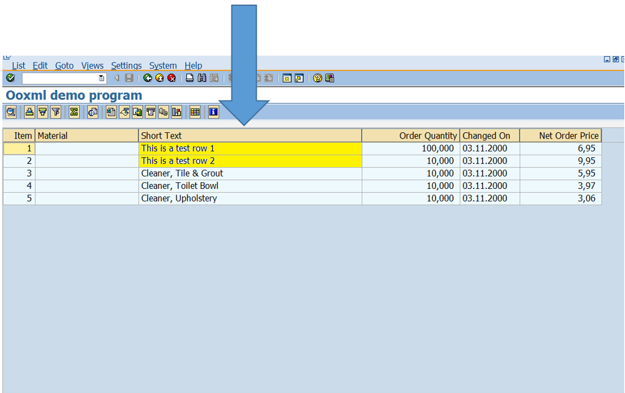Click the Sort Descending icon
625x393 pixels.
click(x=43, y=112)
